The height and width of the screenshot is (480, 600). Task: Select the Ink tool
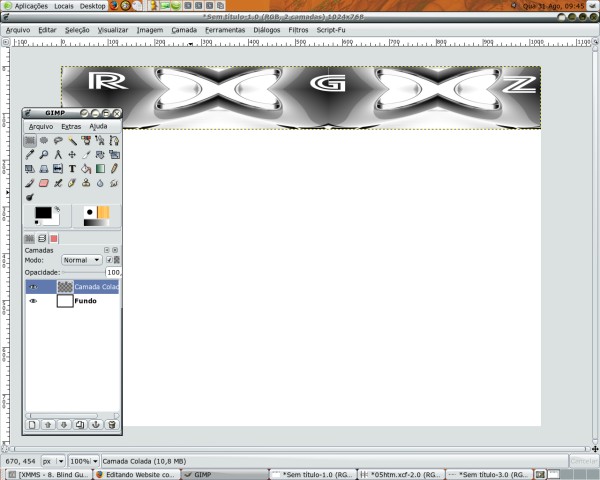(72, 183)
